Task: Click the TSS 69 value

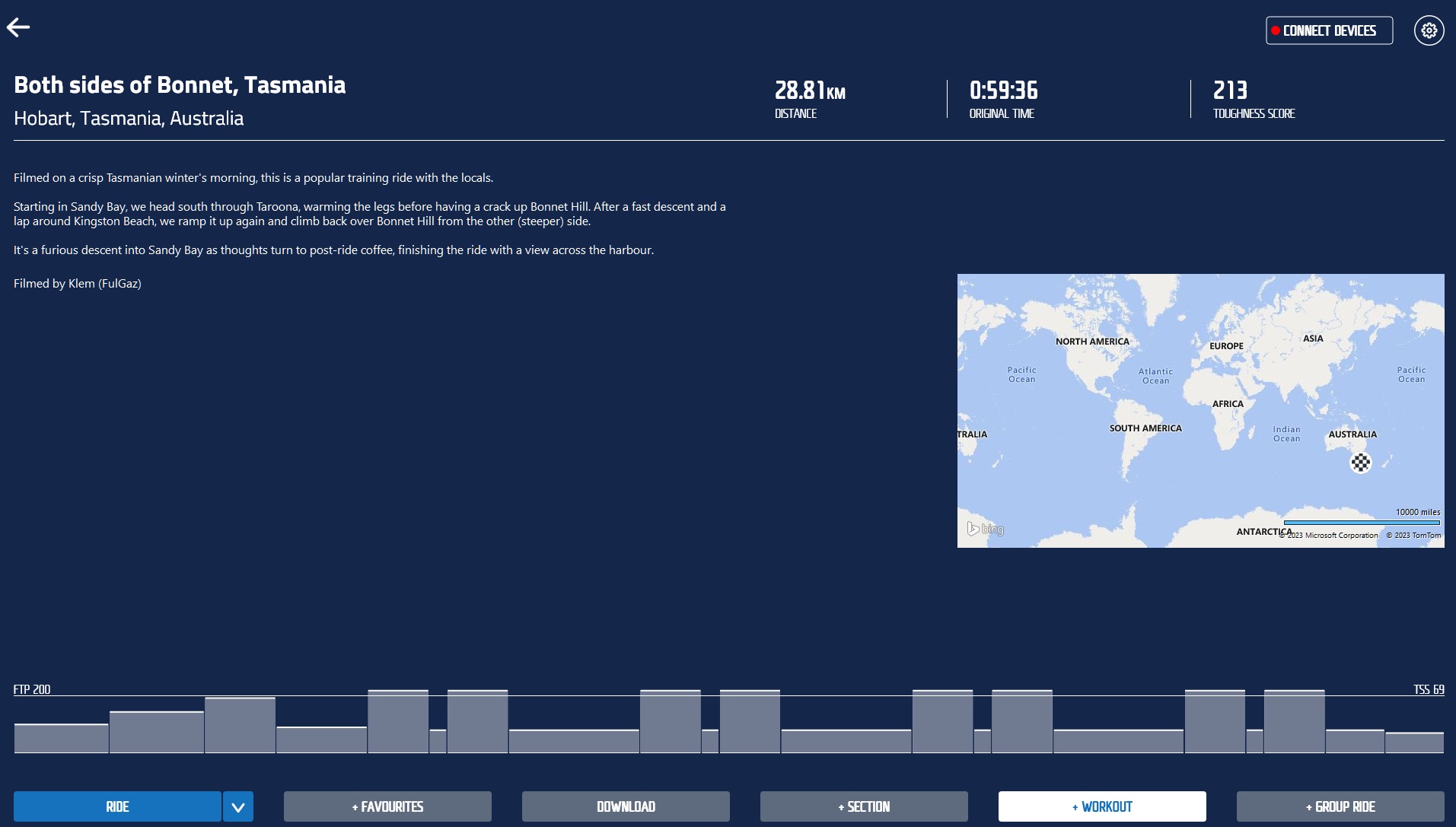Action: [x=1429, y=689]
